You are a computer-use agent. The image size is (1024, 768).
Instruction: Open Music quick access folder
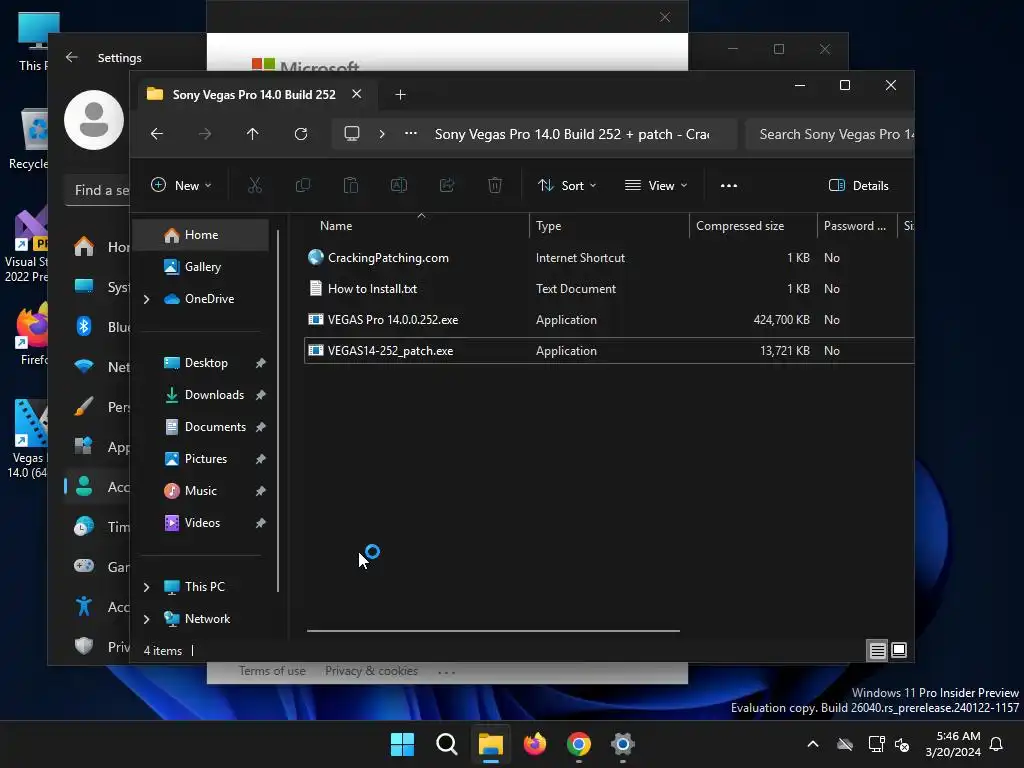[200, 491]
